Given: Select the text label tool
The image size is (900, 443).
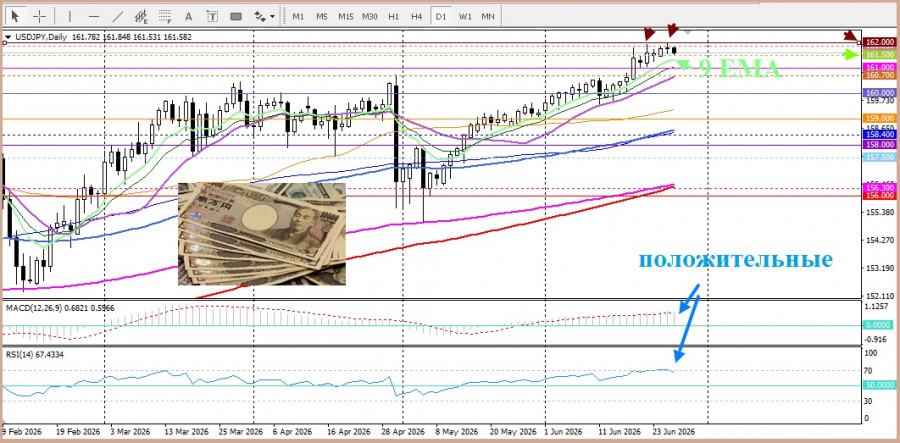Looking at the screenshot, I should 212,16.
